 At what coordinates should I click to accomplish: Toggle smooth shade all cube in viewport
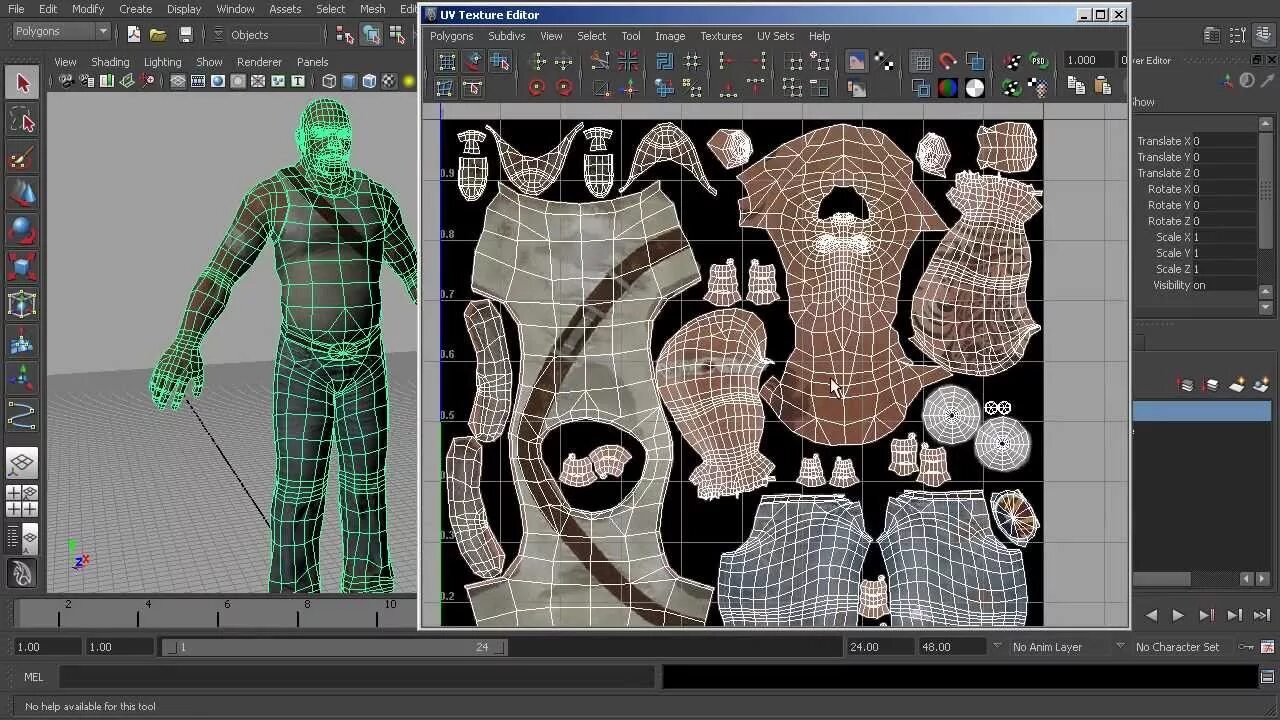349,82
